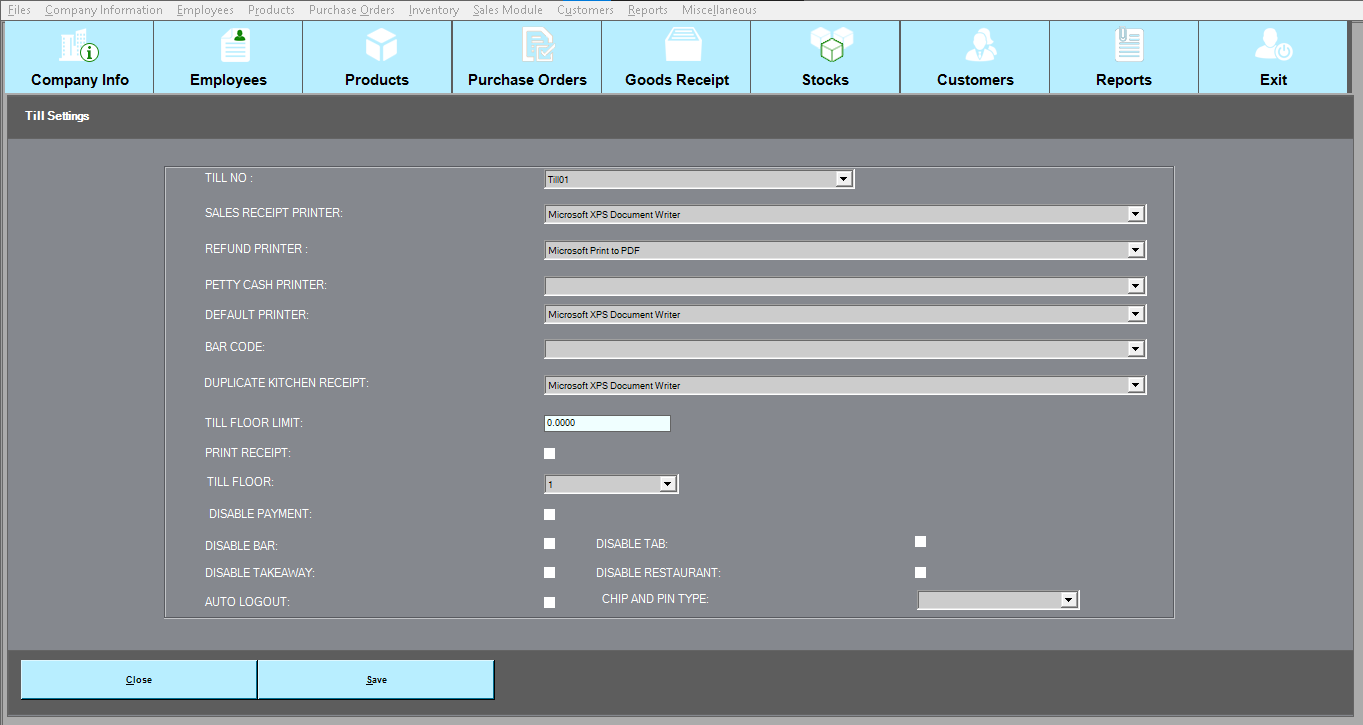This screenshot has height=725, width=1363.
Task: Expand the Till No dropdown
Action: click(843, 179)
